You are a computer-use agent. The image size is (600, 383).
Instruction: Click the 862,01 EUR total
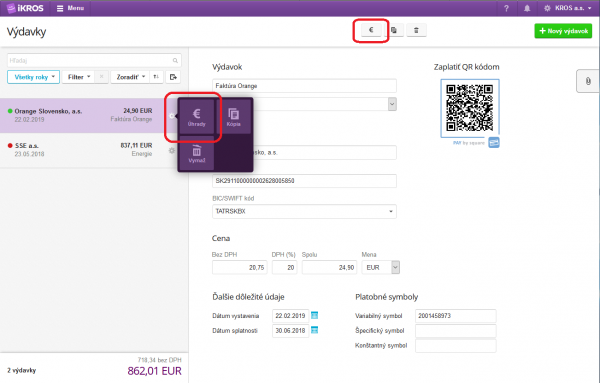click(x=155, y=371)
